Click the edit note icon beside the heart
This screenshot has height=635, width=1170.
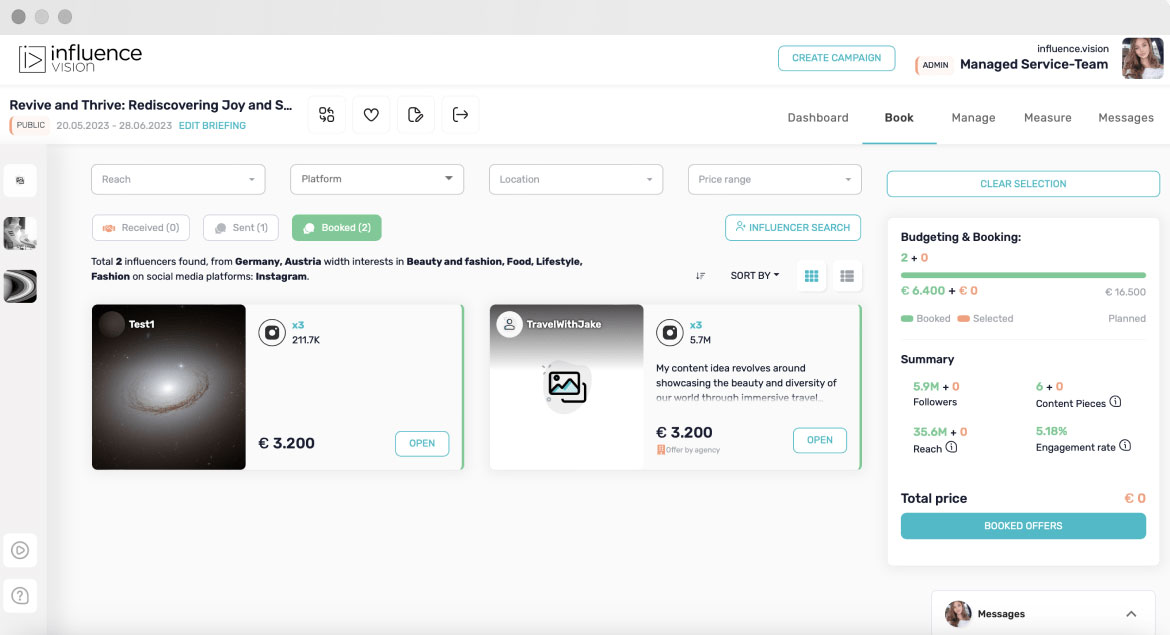point(416,115)
